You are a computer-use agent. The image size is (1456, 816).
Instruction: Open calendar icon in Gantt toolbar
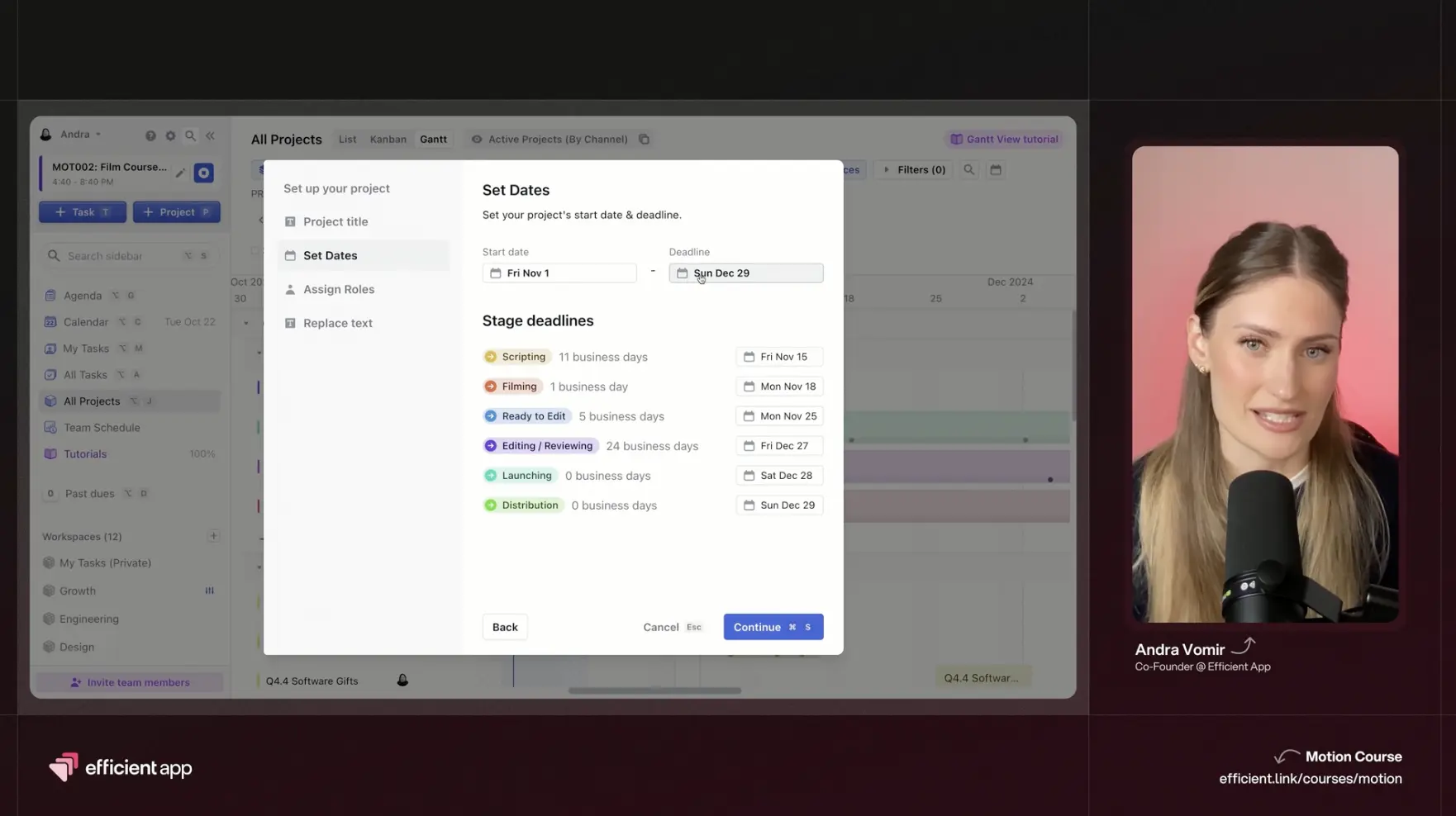click(996, 169)
